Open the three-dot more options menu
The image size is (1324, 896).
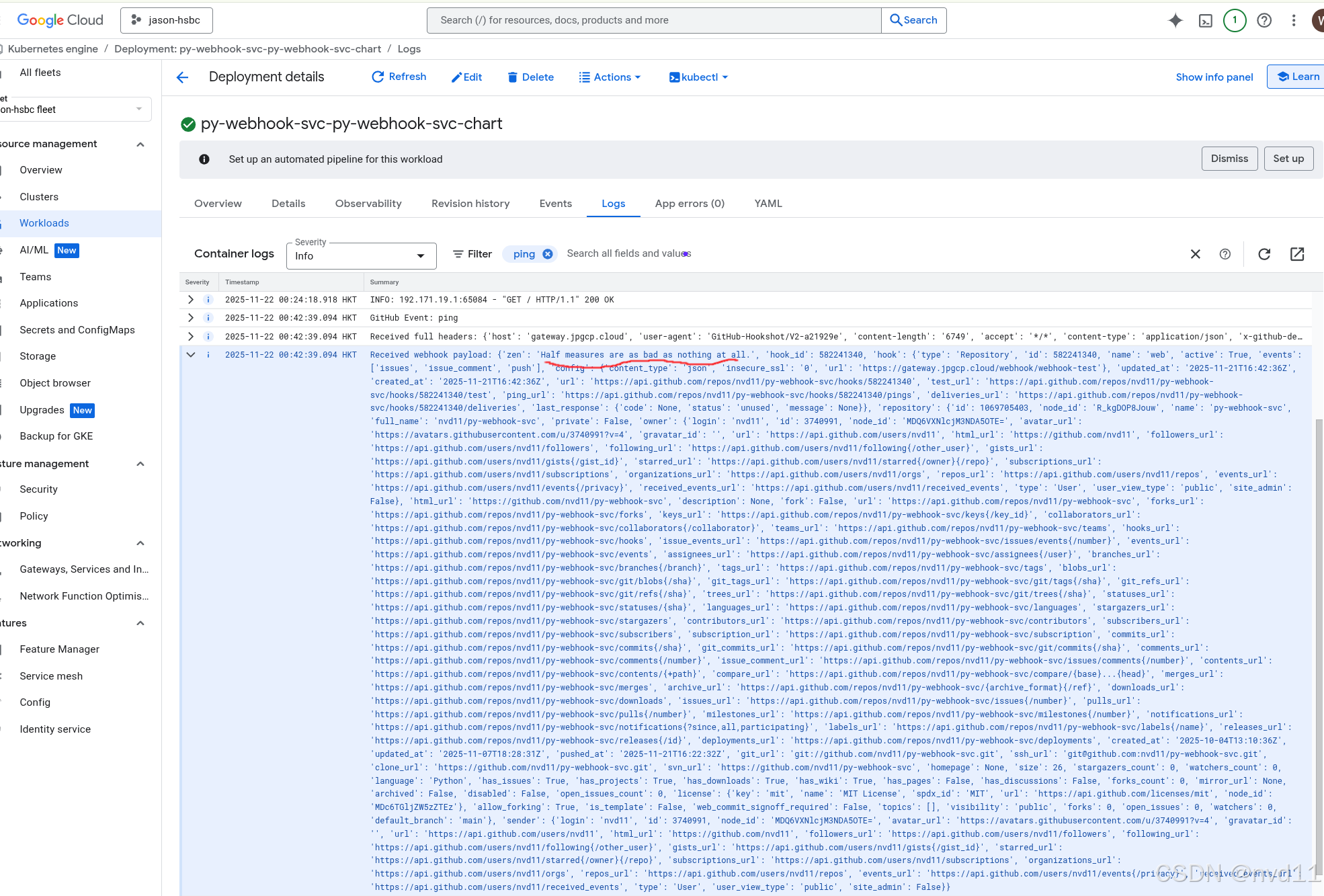[1294, 20]
